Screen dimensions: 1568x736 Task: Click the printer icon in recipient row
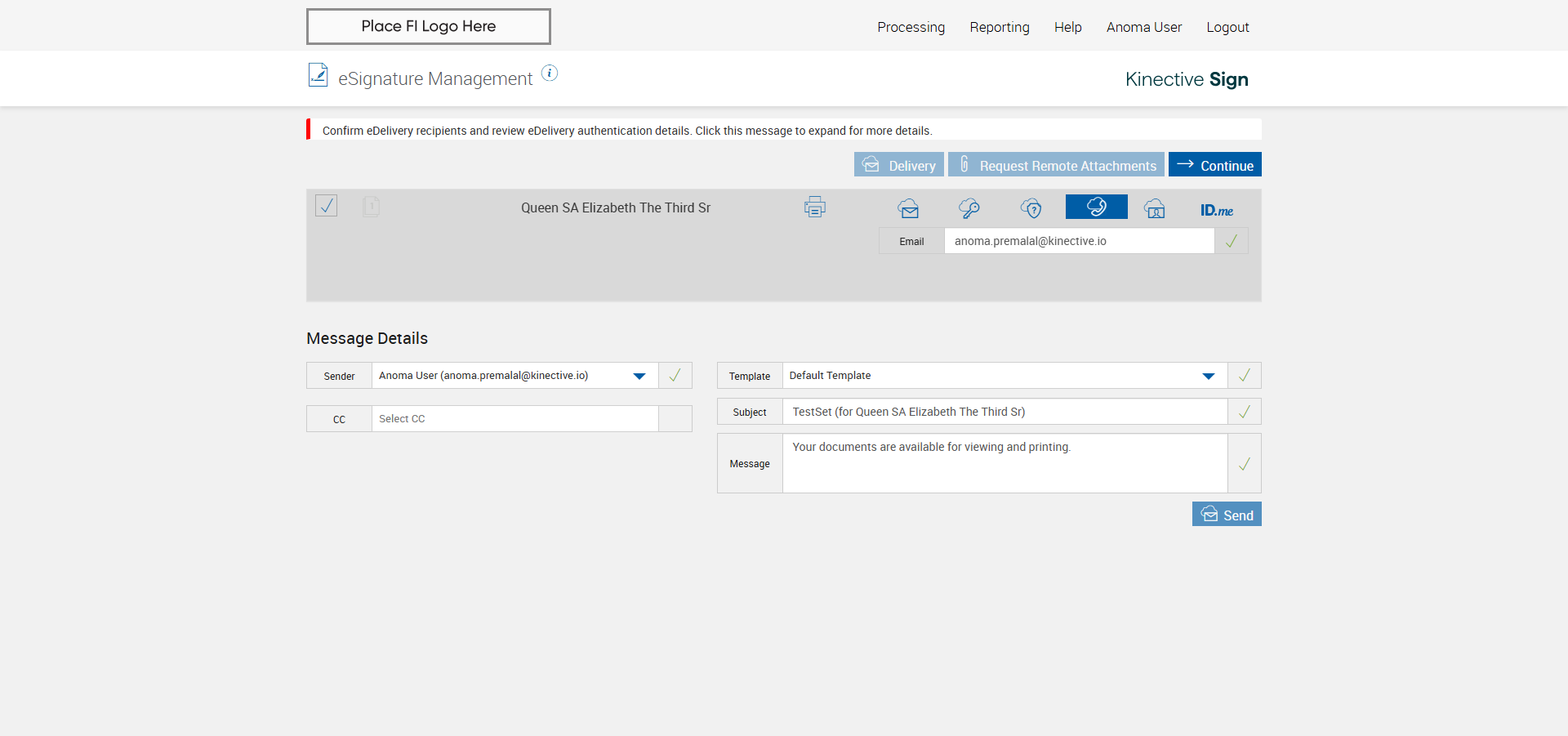[x=814, y=207]
